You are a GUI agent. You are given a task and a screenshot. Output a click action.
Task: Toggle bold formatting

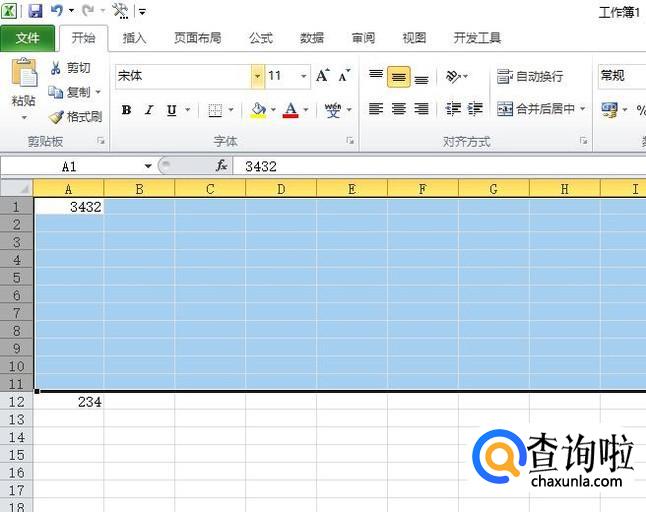[126, 110]
